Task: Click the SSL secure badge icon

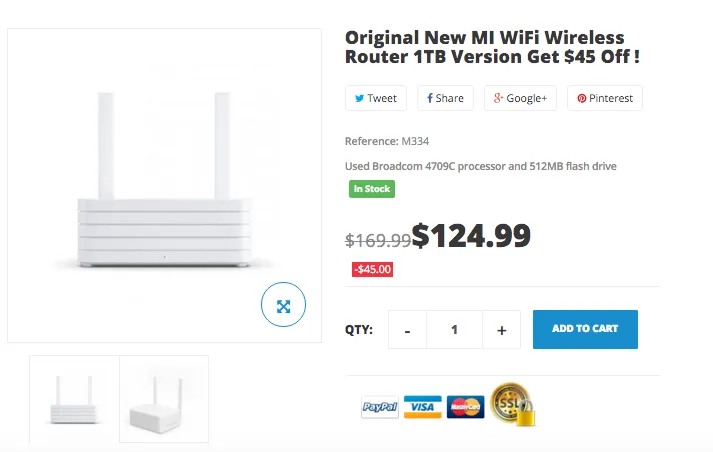Action: (x=511, y=403)
